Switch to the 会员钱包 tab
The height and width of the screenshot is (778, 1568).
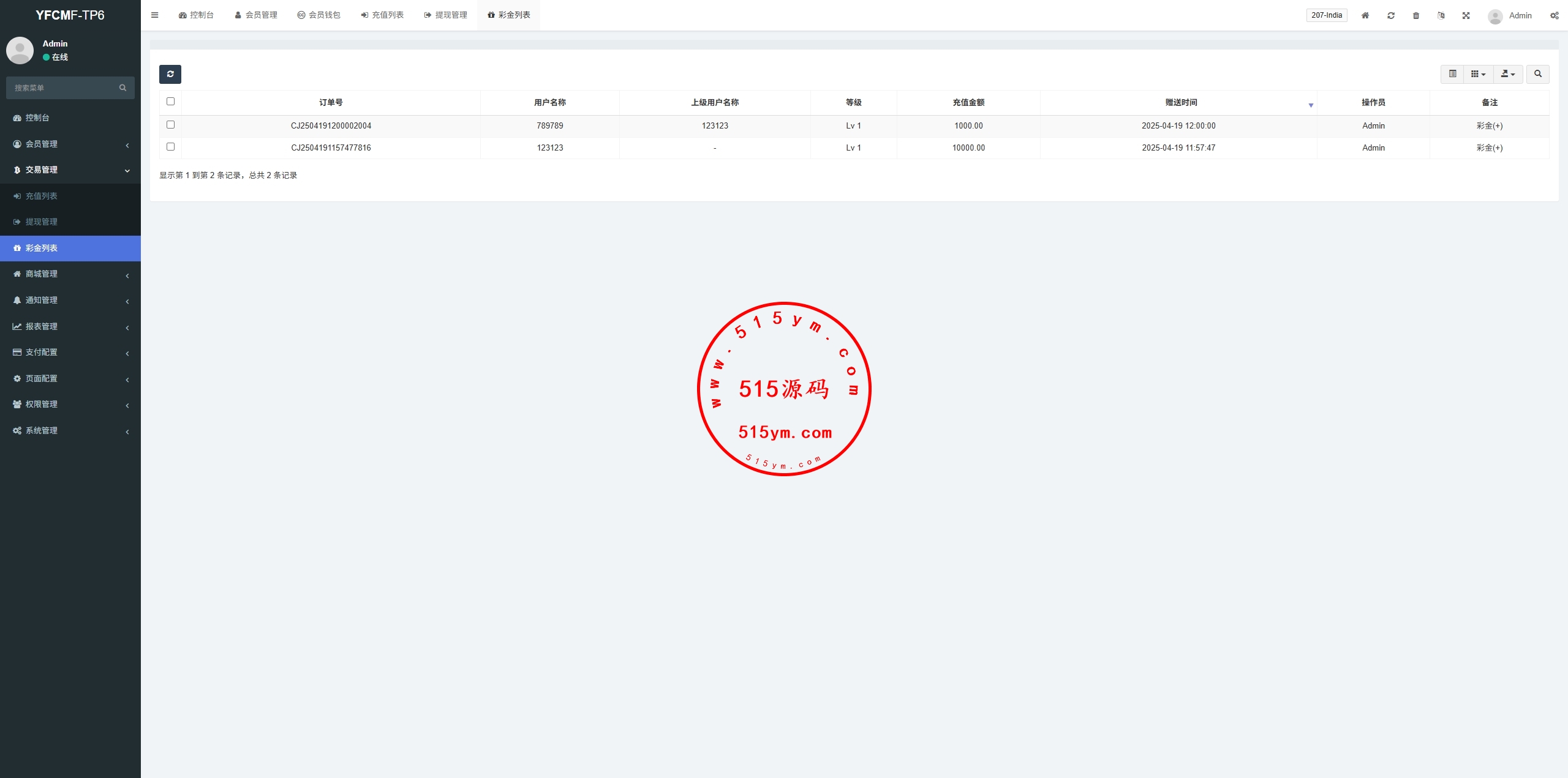tap(318, 15)
